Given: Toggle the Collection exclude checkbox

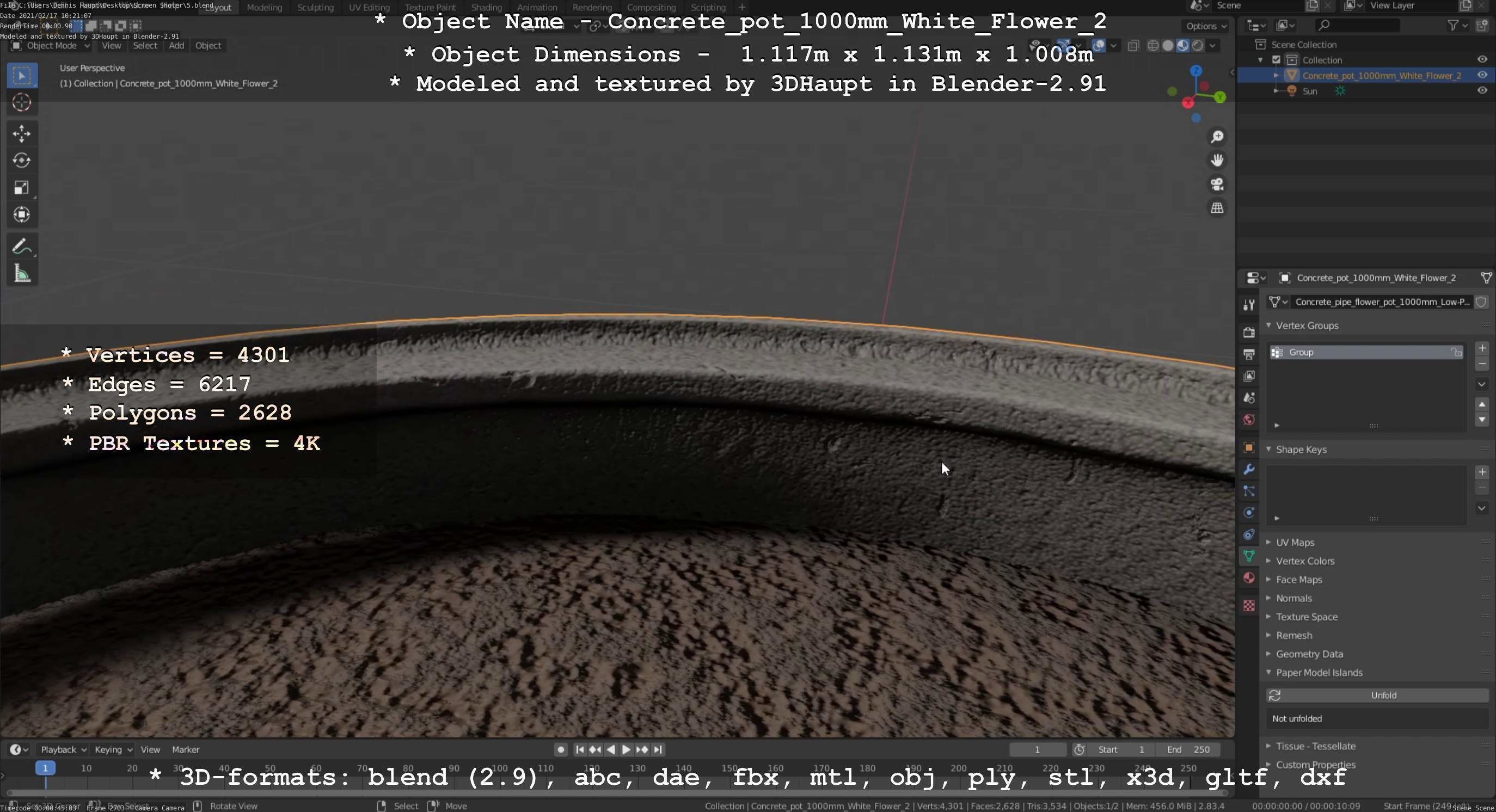Looking at the screenshot, I should 1277,60.
